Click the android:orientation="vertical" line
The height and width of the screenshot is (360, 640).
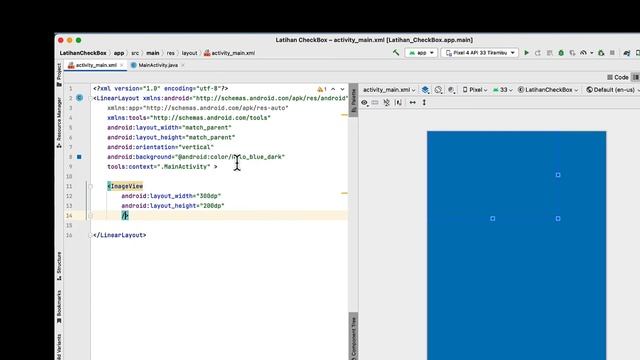(x=160, y=147)
